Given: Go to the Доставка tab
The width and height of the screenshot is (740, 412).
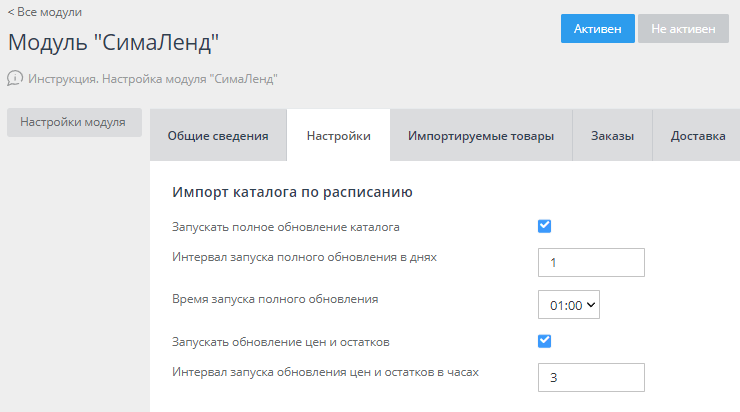Looking at the screenshot, I should [698, 136].
